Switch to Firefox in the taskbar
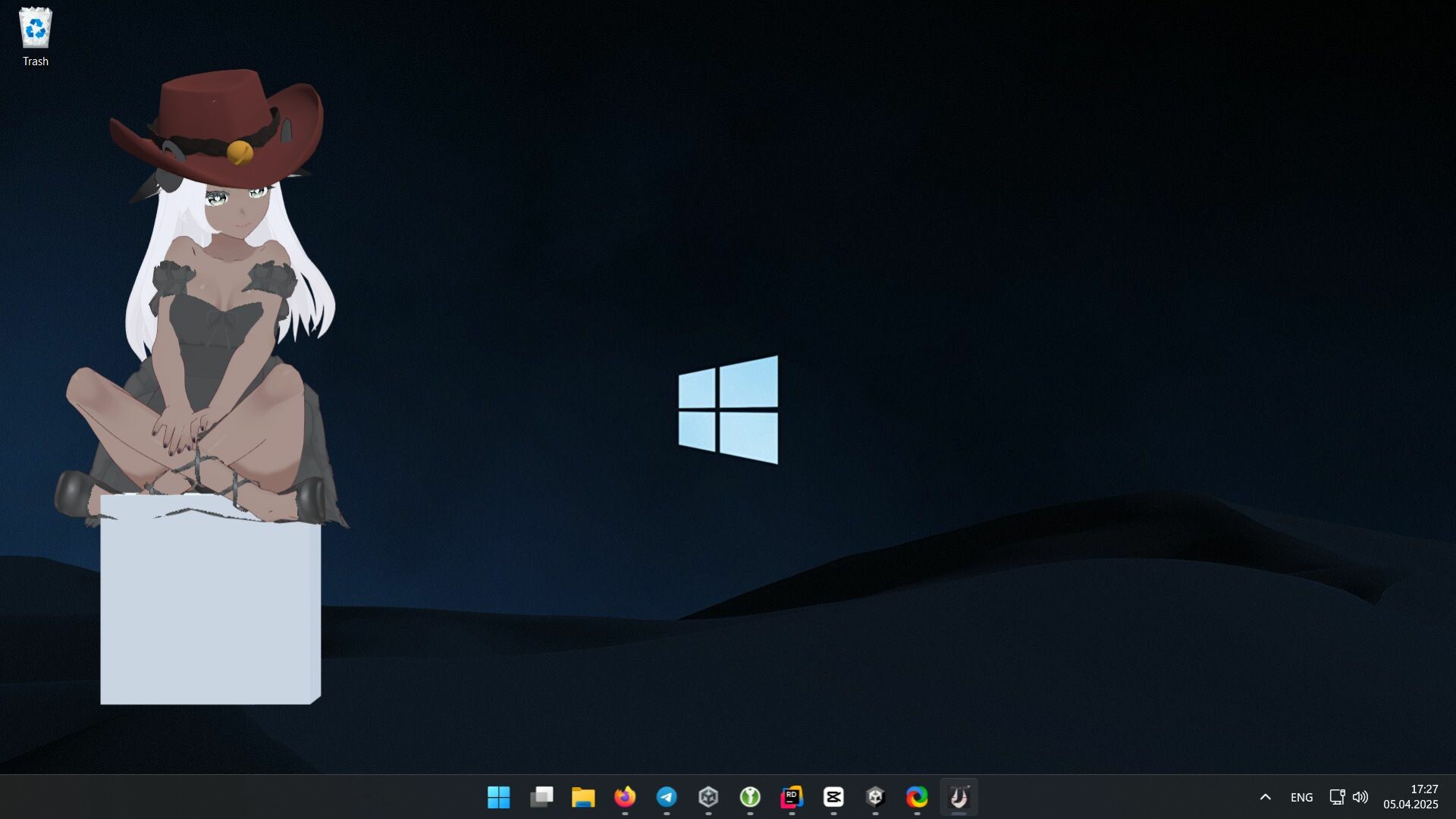 (625, 797)
